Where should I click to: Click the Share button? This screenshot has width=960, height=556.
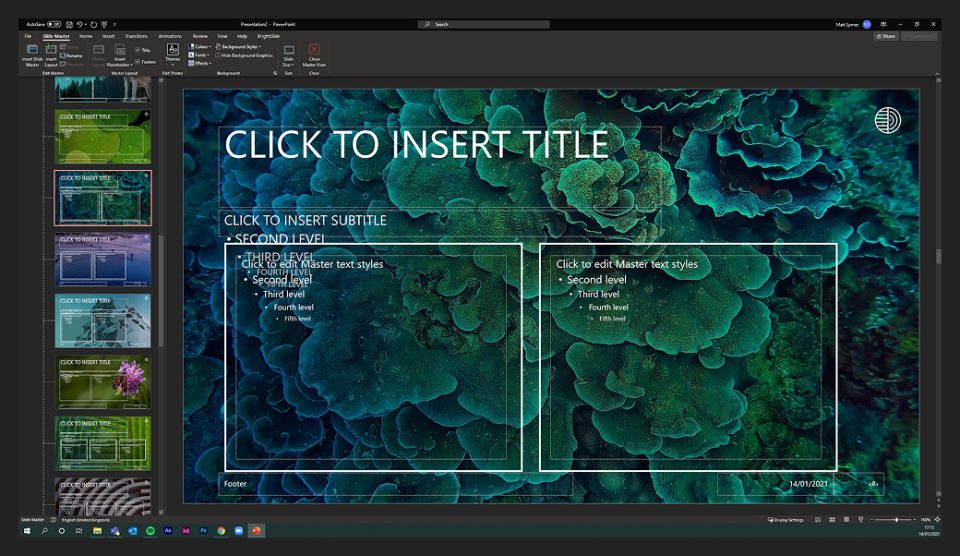point(884,36)
